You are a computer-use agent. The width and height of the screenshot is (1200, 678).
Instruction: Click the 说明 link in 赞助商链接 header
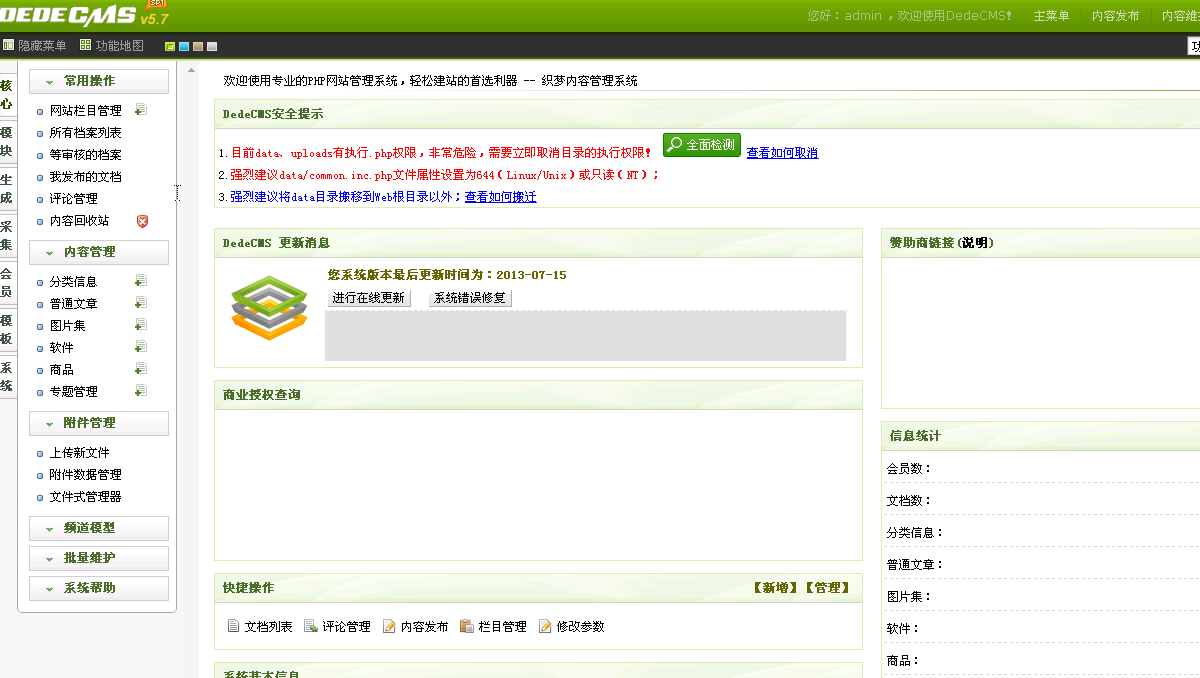click(974, 243)
